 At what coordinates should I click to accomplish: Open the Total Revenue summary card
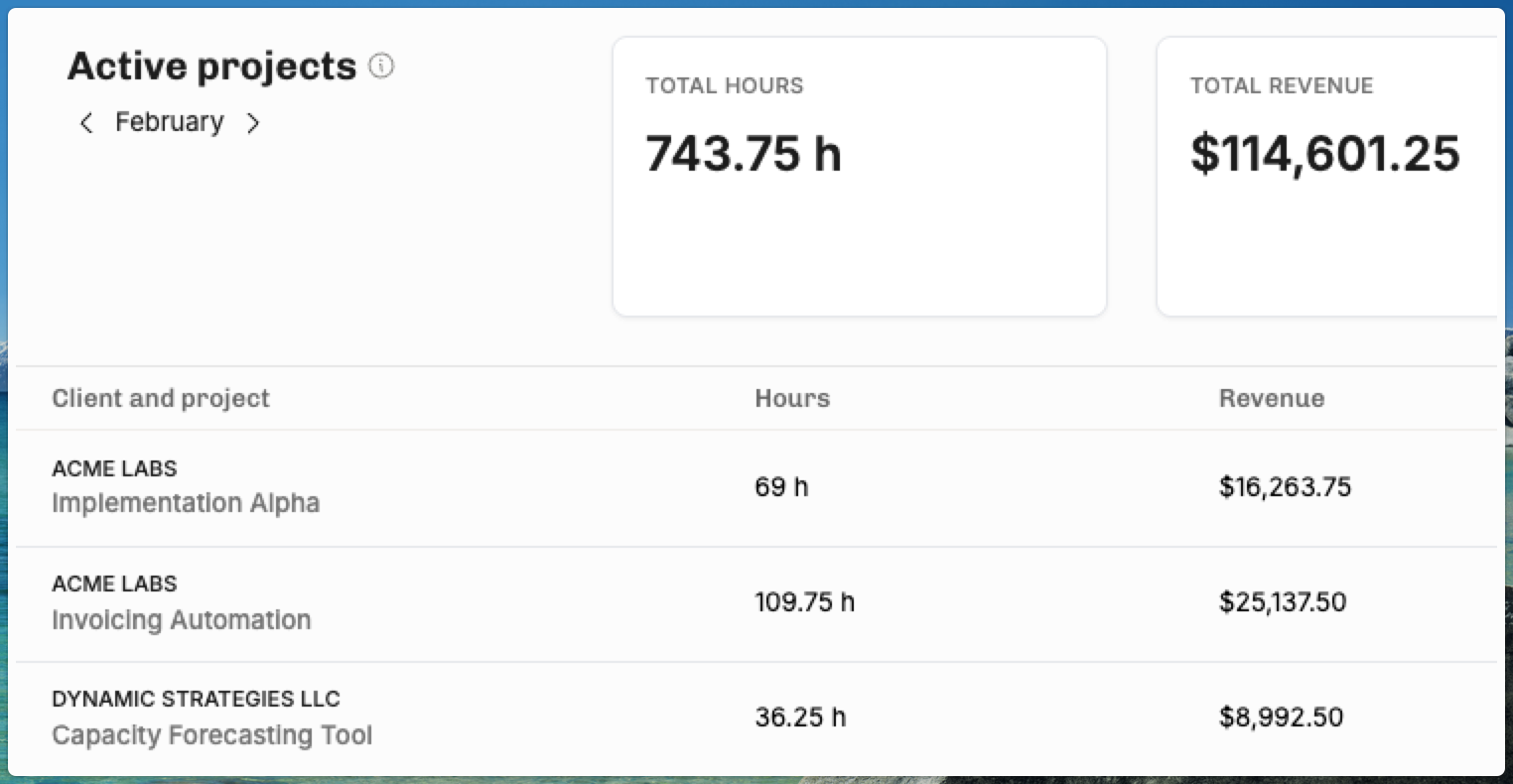coord(1325,177)
